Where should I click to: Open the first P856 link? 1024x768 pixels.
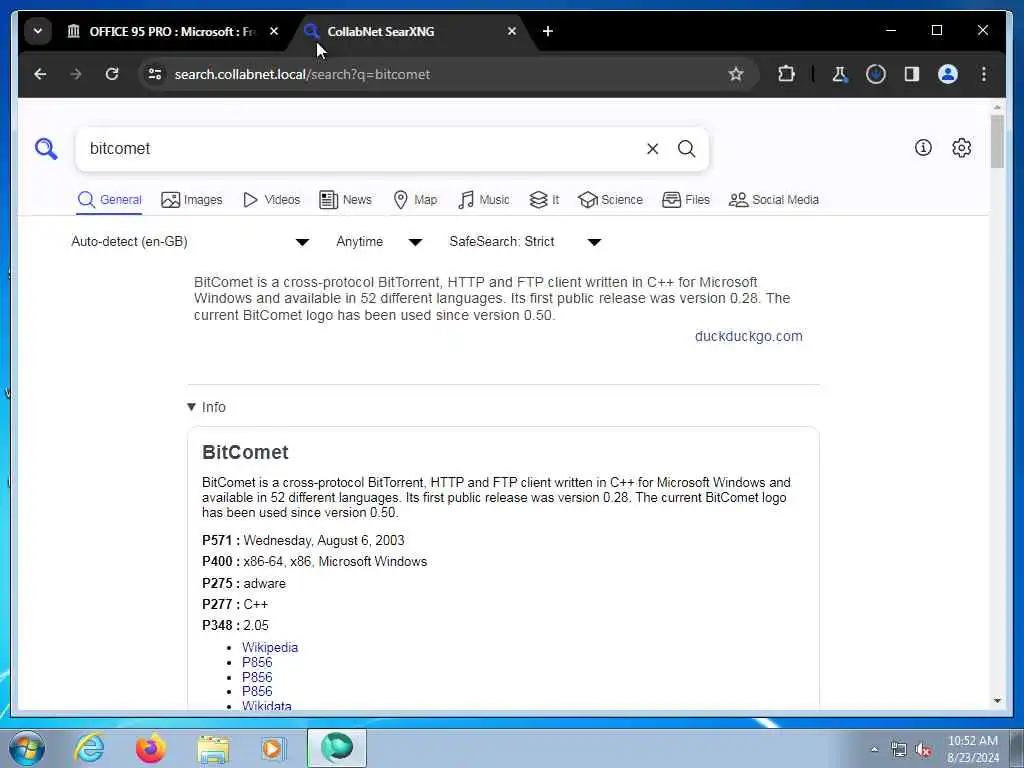click(257, 662)
